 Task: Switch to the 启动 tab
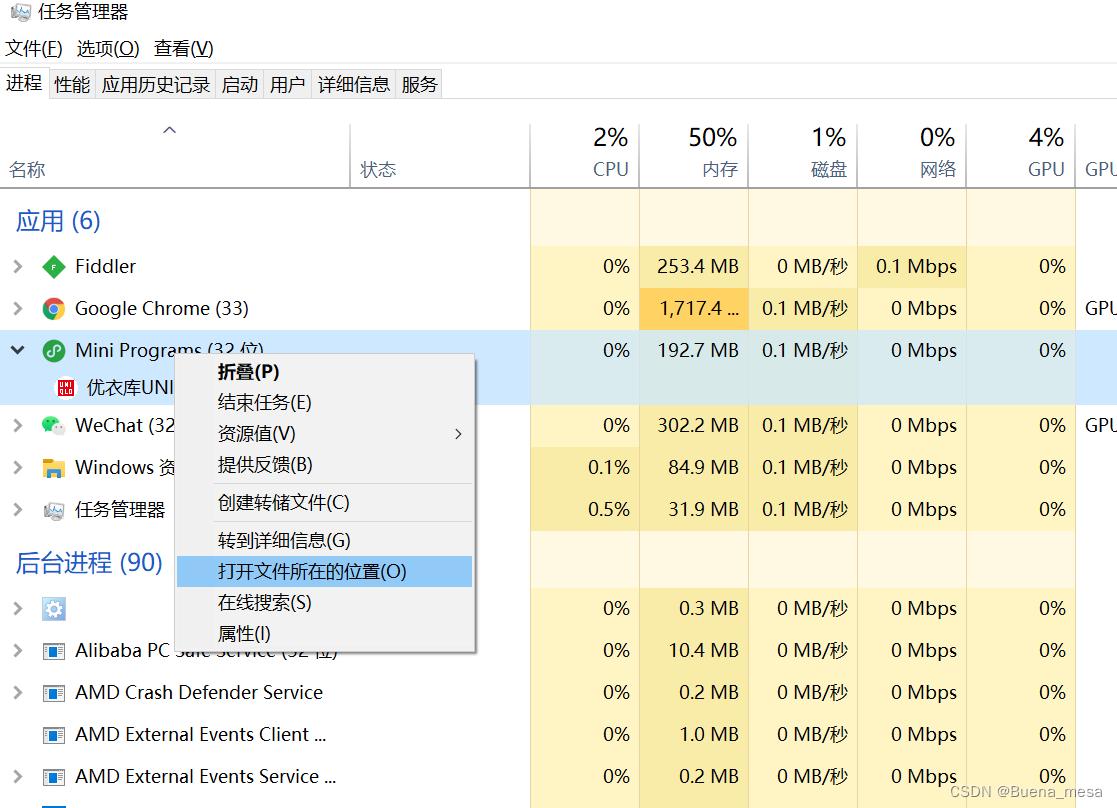tap(239, 85)
